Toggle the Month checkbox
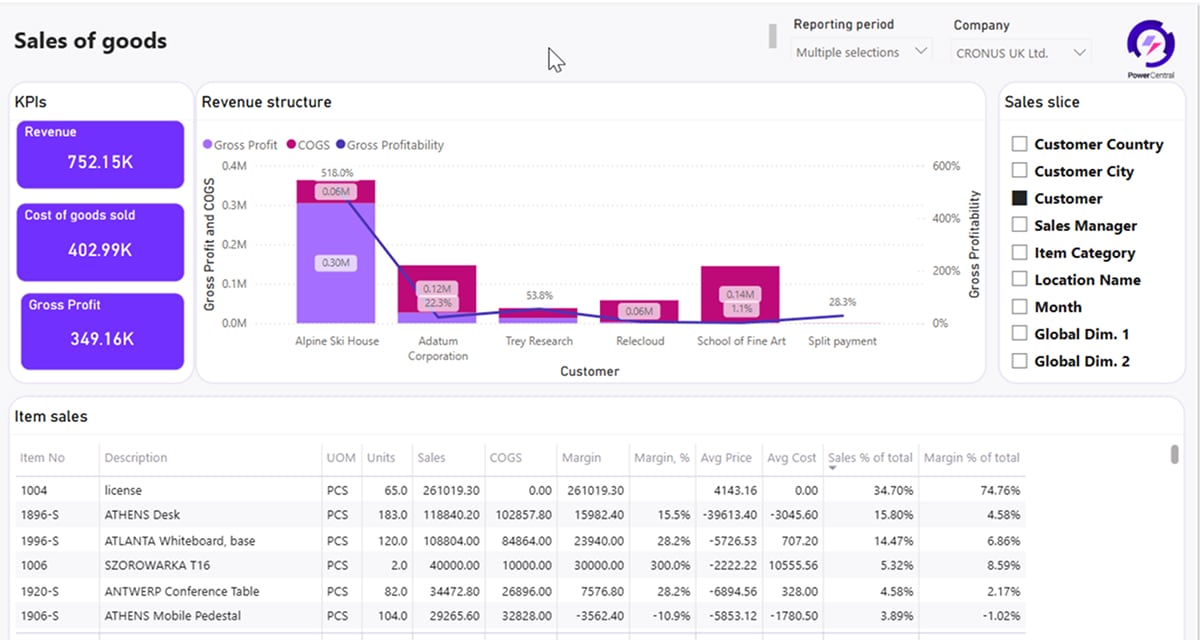The image size is (1200, 640). point(1019,306)
